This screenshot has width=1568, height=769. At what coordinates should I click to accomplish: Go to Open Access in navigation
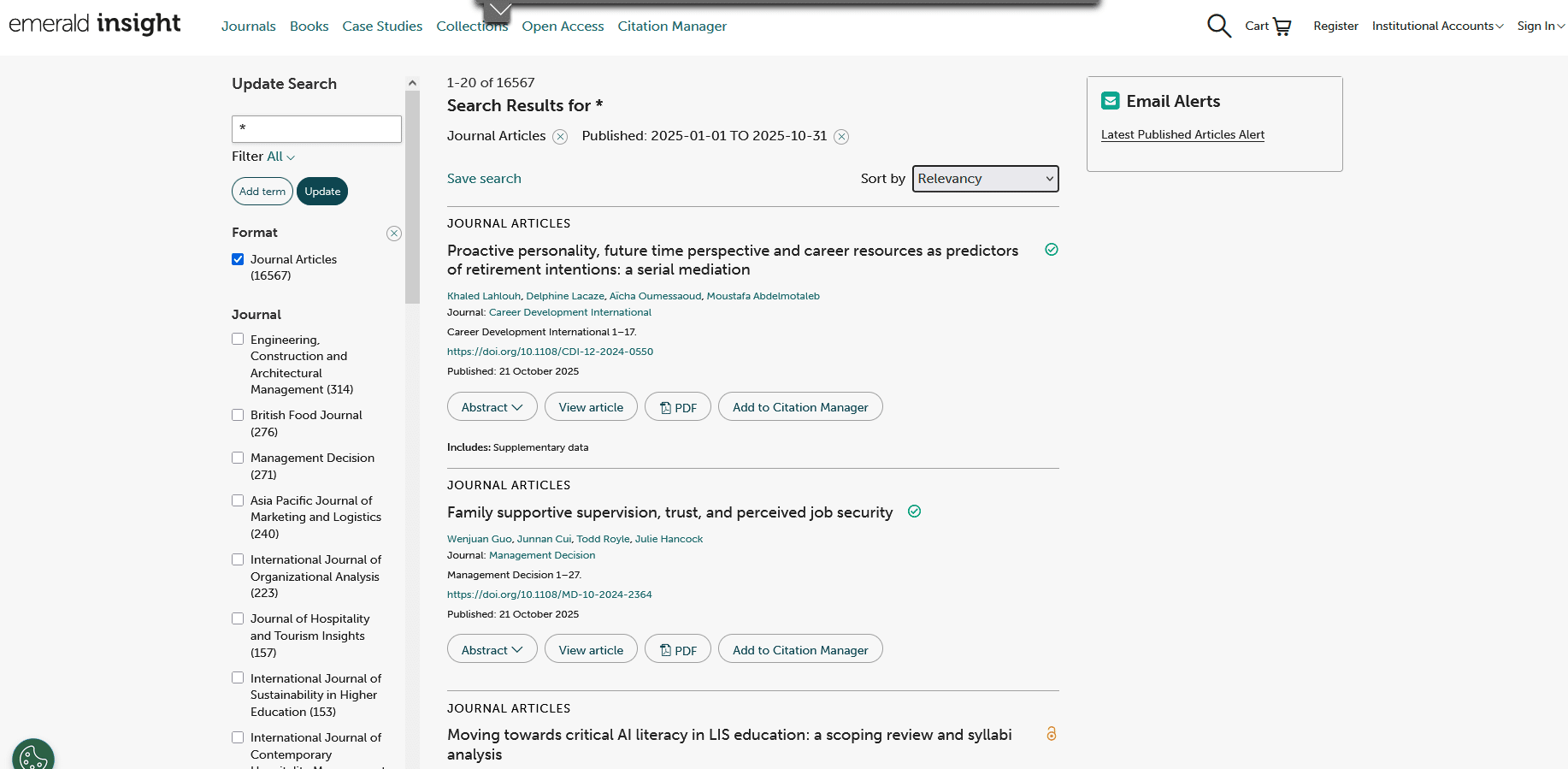point(563,27)
